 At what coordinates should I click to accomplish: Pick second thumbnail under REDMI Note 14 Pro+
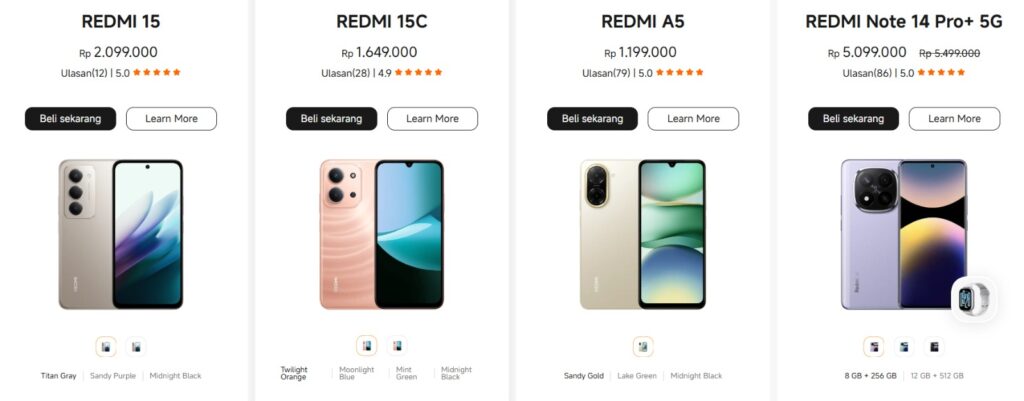[x=904, y=347]
